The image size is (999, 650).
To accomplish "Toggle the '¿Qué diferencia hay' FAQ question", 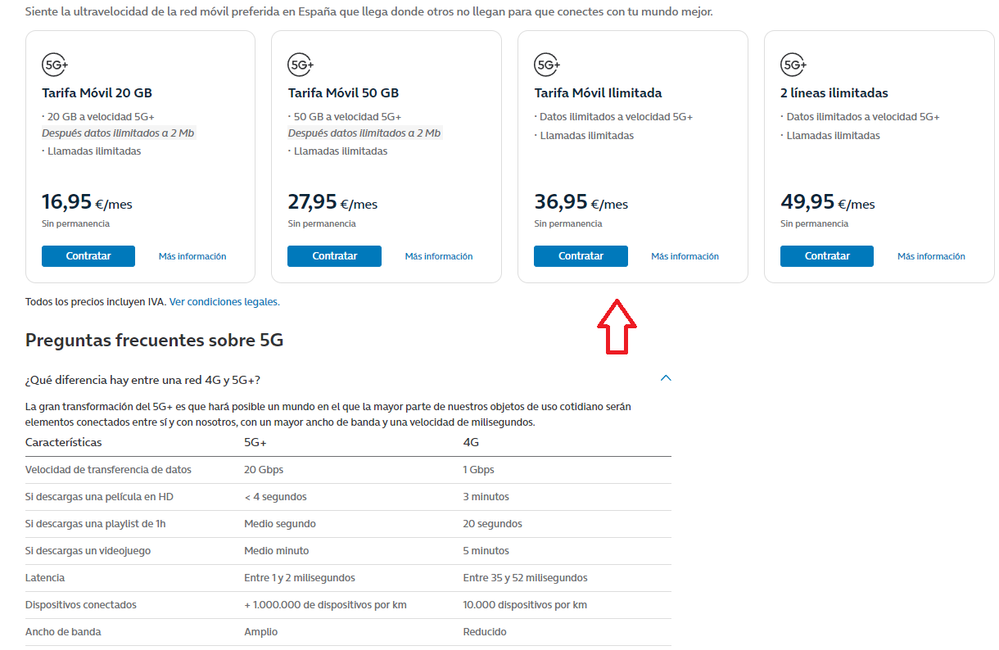I will (143, 380).
